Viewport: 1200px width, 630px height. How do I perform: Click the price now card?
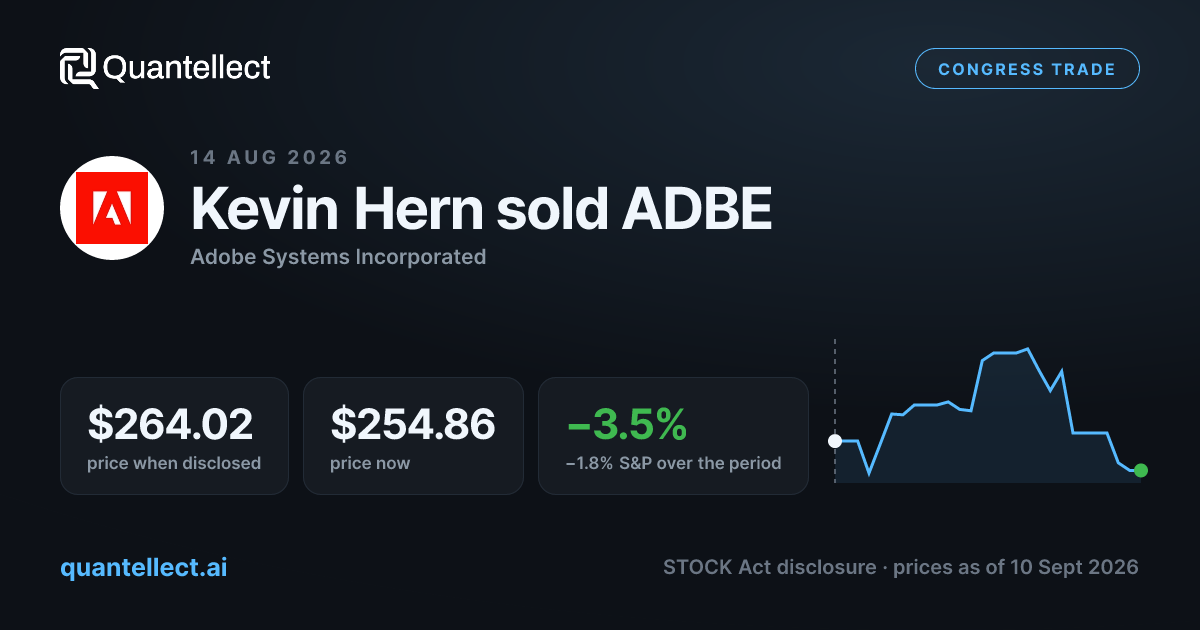[413, 435]
